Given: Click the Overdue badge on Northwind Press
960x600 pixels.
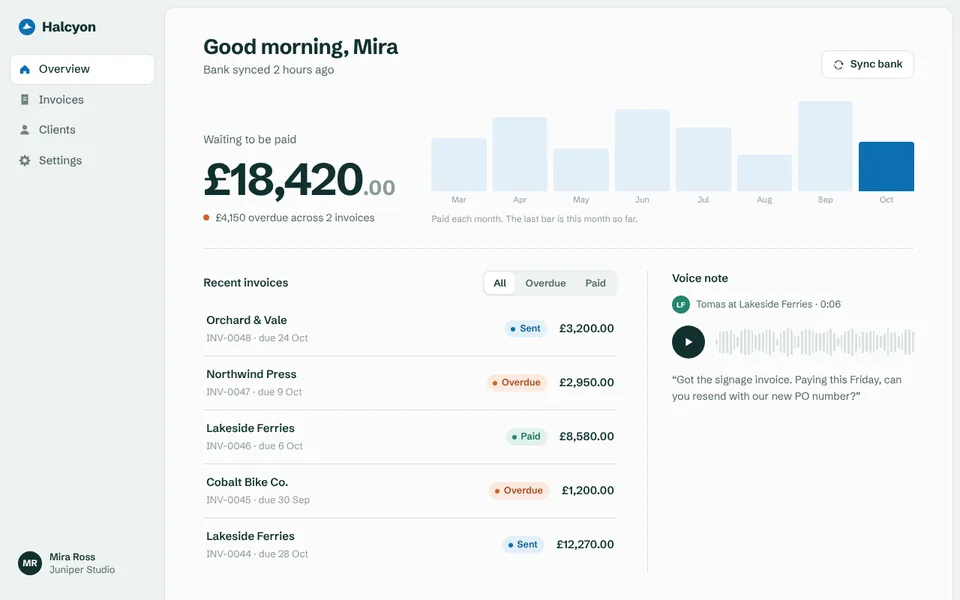Looking at the screenshot, I should pyautogui.click(x=517, y=383).
